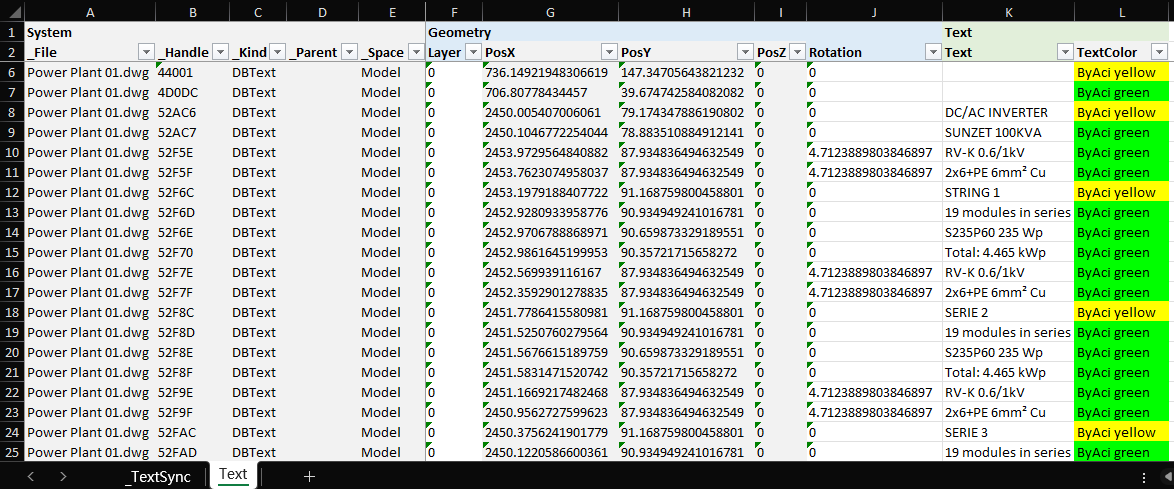The image size is (1174, 489).
Task: Open the PosX column filter dropdown
Action: pos(609,52)
